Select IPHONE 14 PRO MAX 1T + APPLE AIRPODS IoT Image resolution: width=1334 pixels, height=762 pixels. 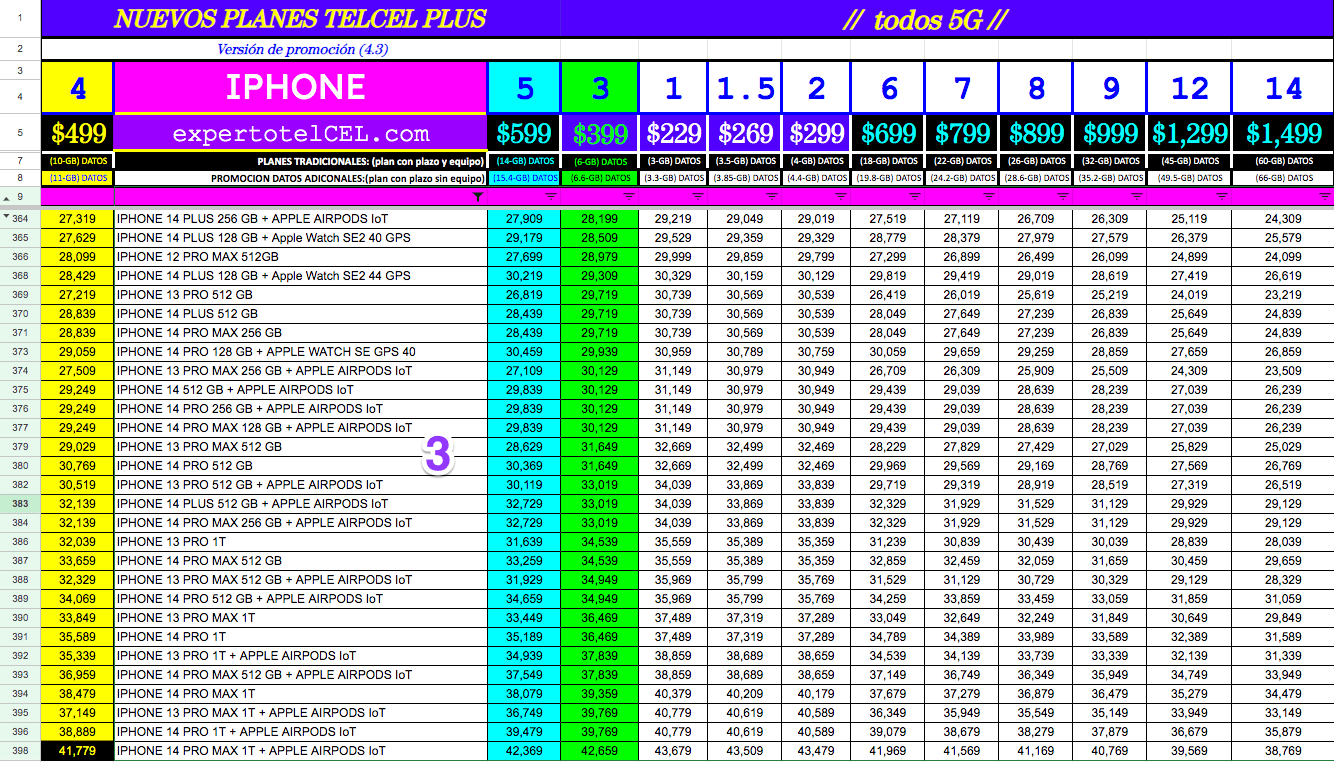pos(301,751)
